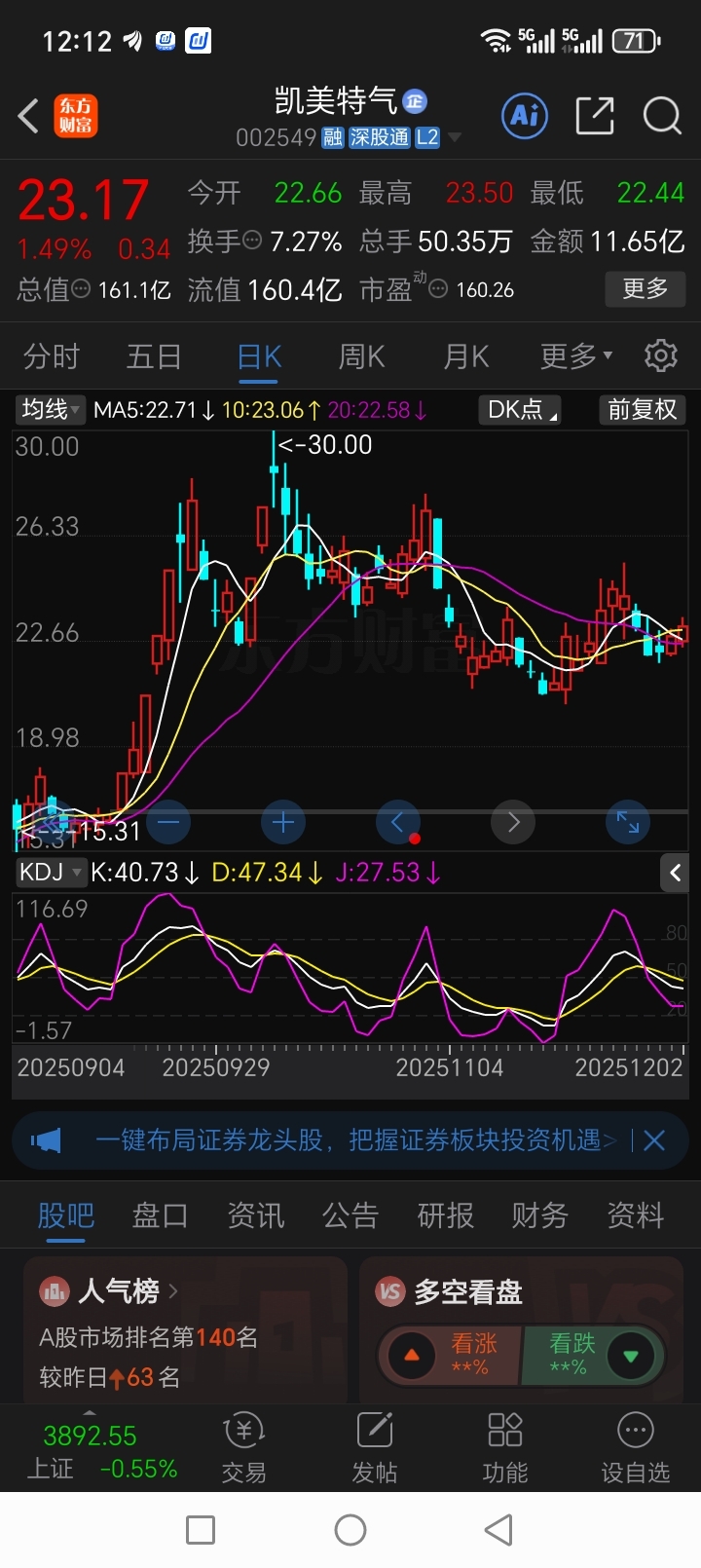Viewport: 701px width, 1568px height.
Task: Open search with the magnifier icon
Action: point(662,116)
